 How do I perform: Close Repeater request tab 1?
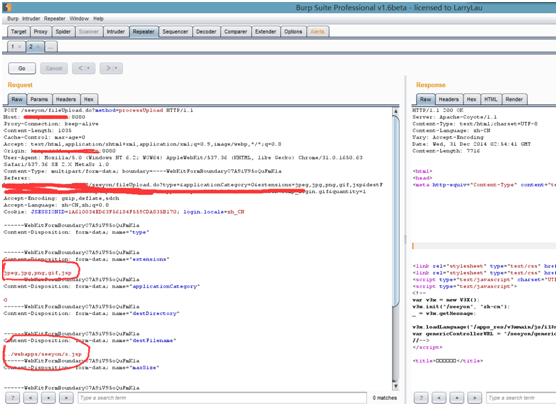[20, 47]
